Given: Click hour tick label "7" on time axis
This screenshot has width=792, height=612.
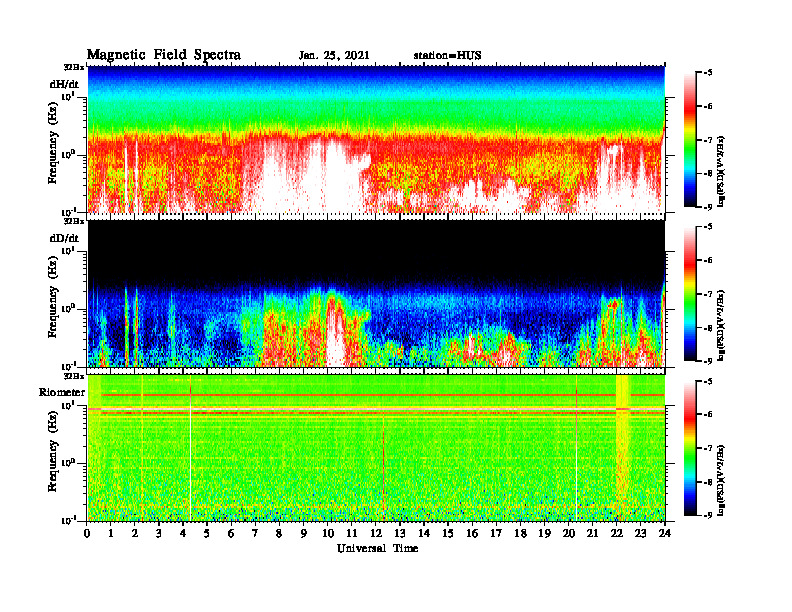Looking at the screenshot, I should [255, 534].
